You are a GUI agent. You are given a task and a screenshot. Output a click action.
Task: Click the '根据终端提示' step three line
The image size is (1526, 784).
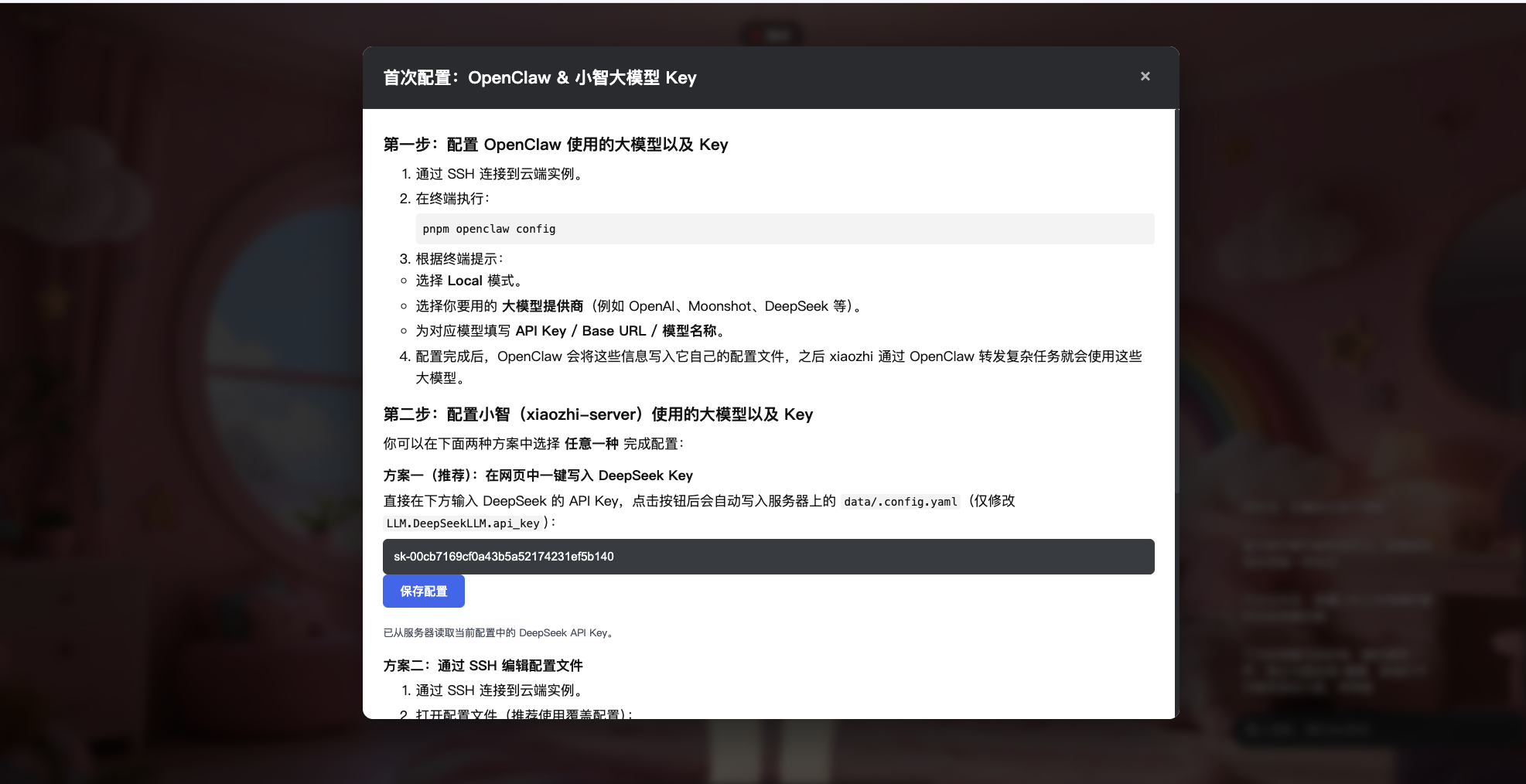click(459, 259)
